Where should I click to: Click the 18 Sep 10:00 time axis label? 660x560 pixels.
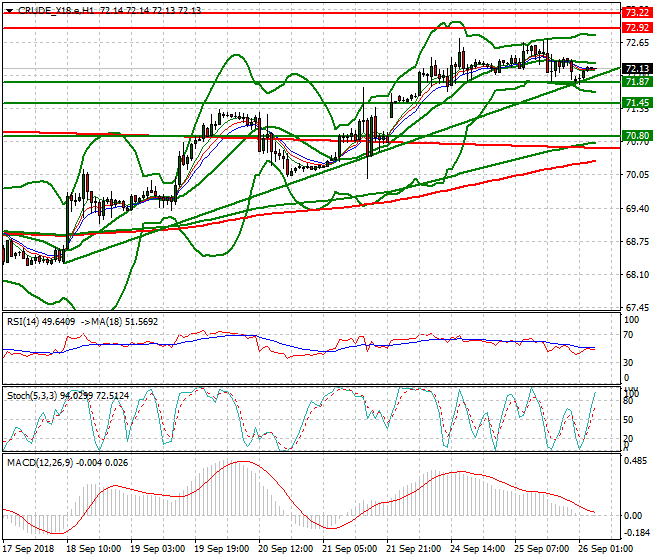click(95, 549)
